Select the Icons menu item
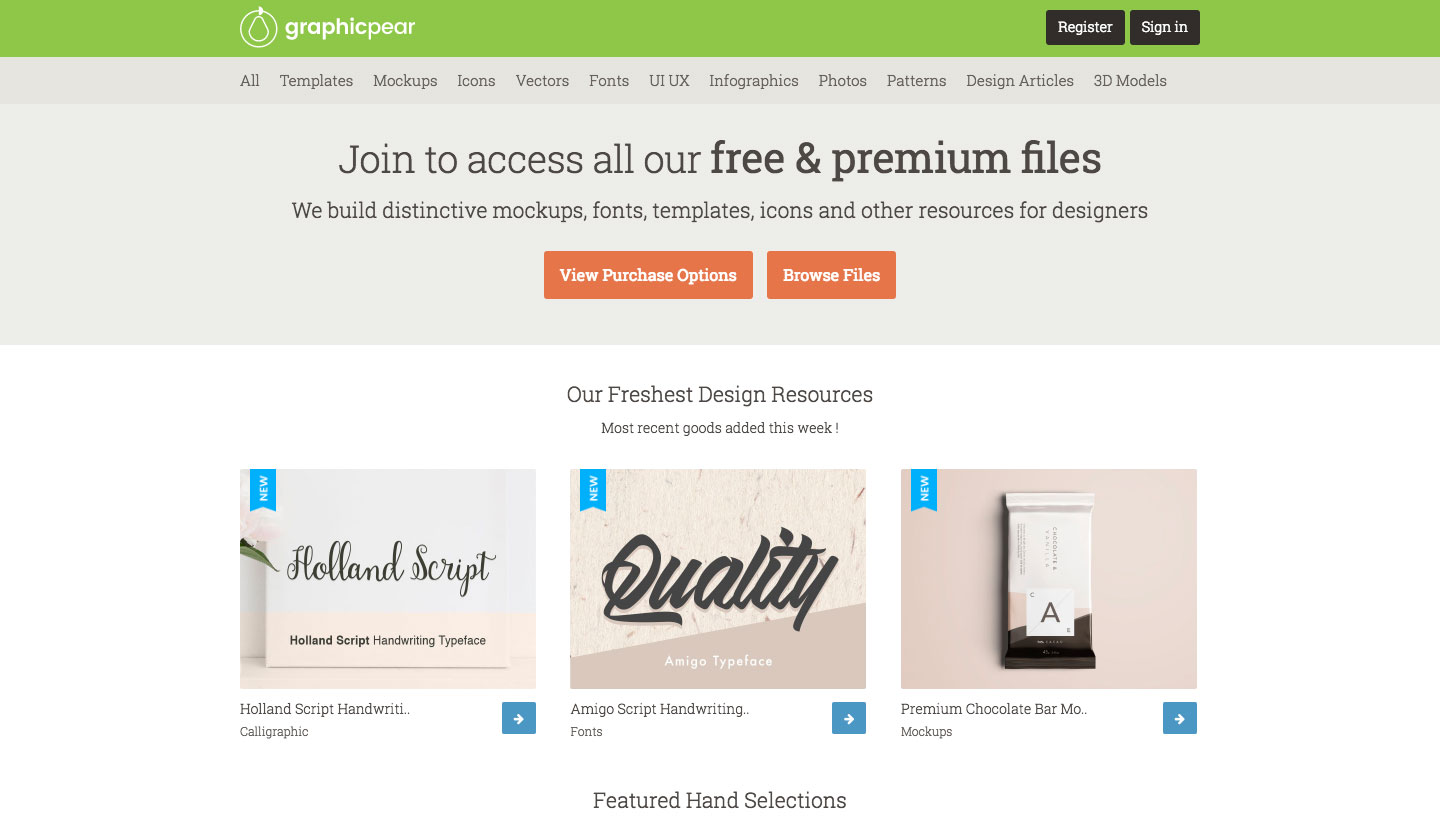Image resolution: width=1440 pixels, height=825 pixels. pos(476,81)
